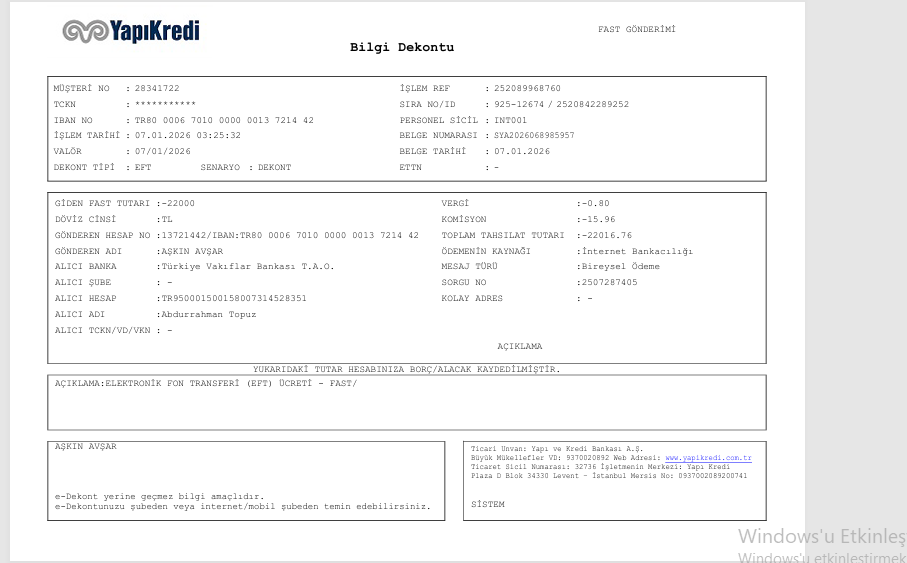Click SENARYO value DEKONT
The width and height of the screenshot is (907, 563).
click(275, 167)
